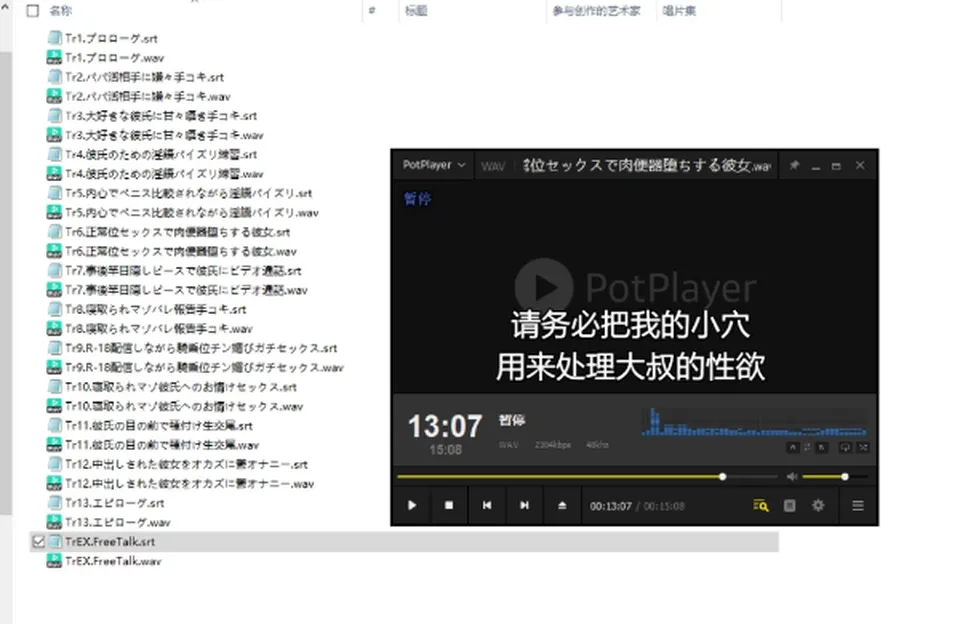Image resolution: width=960 pixels, height=624 pixels.
Task: Select the Tr6 .wav audio file
Action: [x=171, y=251]
